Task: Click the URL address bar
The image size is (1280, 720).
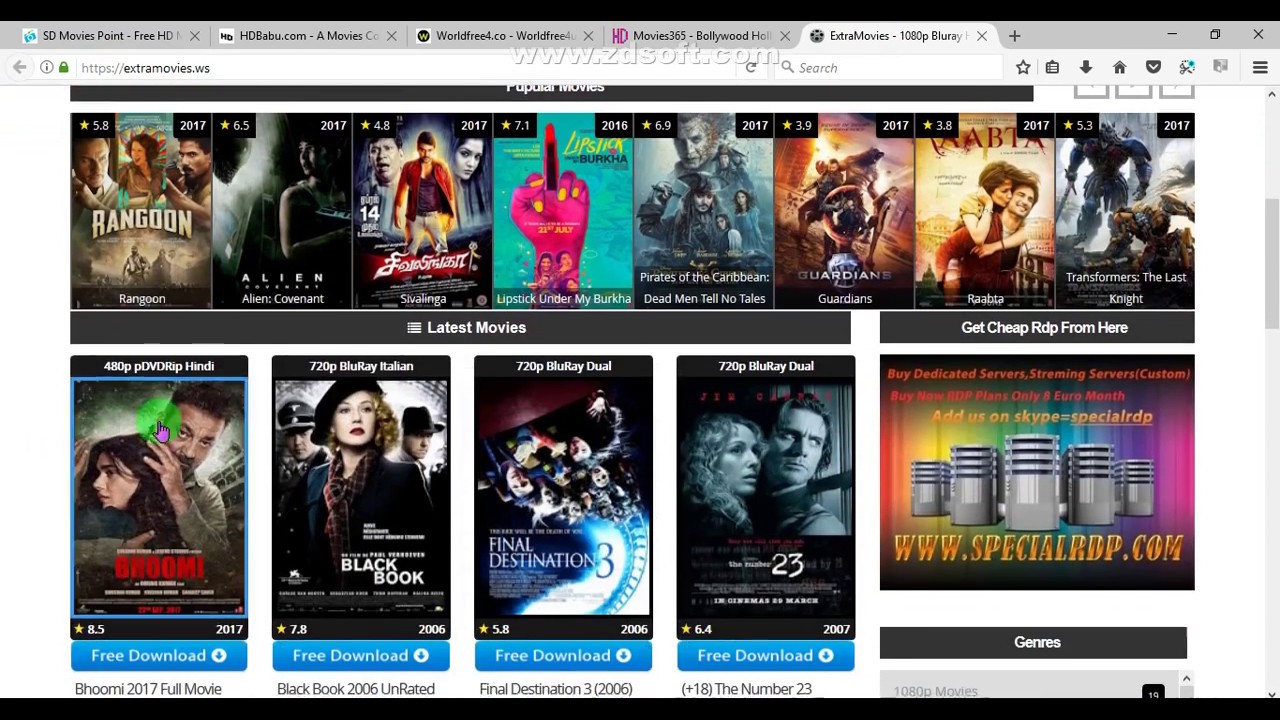Action: [x=400, y=67]
